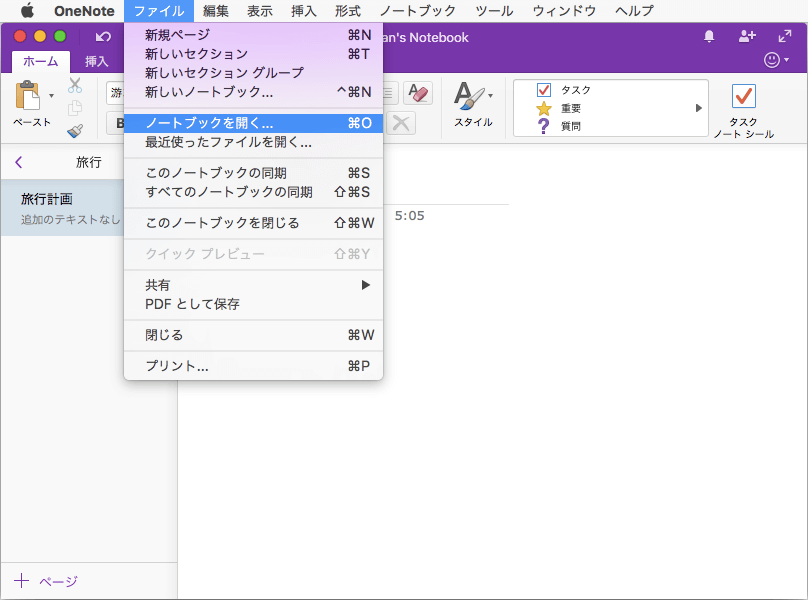Select 閉じる from the File menu
808x600 pixels.
coord(254,335)
